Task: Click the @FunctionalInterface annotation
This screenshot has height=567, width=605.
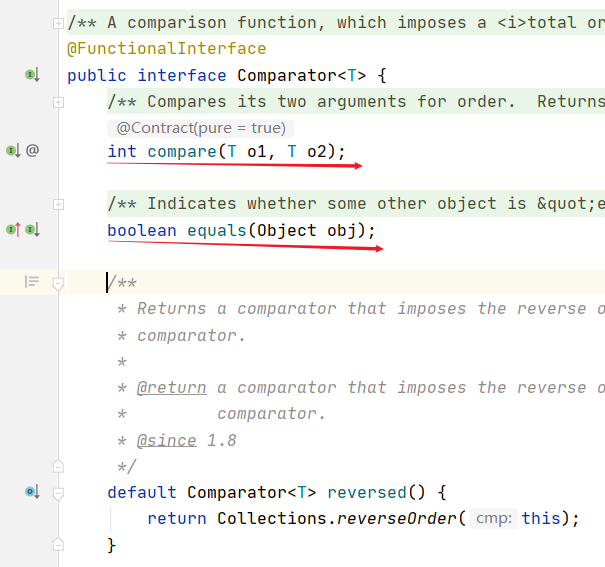Action: point(167,49)
